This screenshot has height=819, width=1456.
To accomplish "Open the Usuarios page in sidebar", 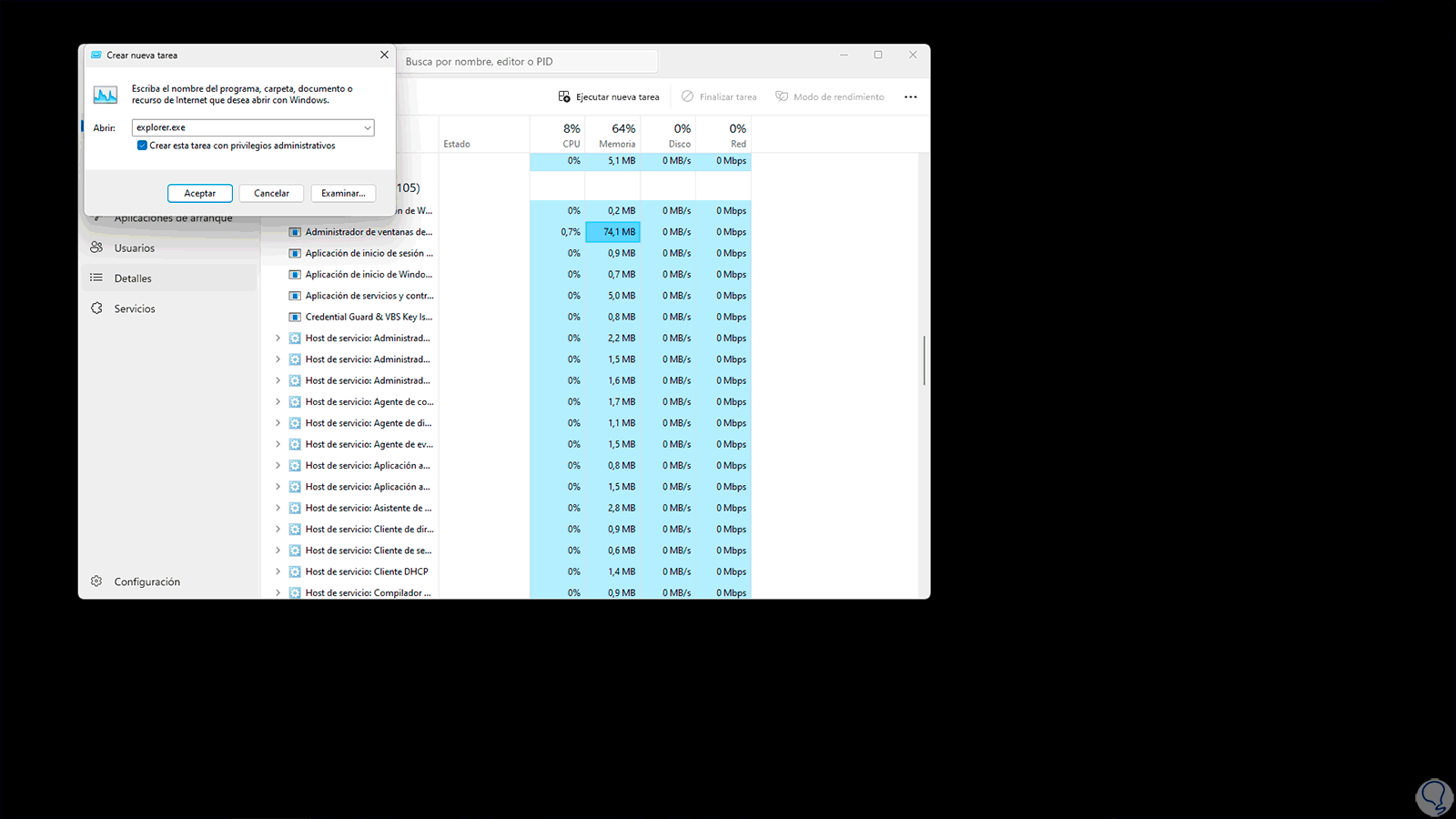I will [170, 248].
